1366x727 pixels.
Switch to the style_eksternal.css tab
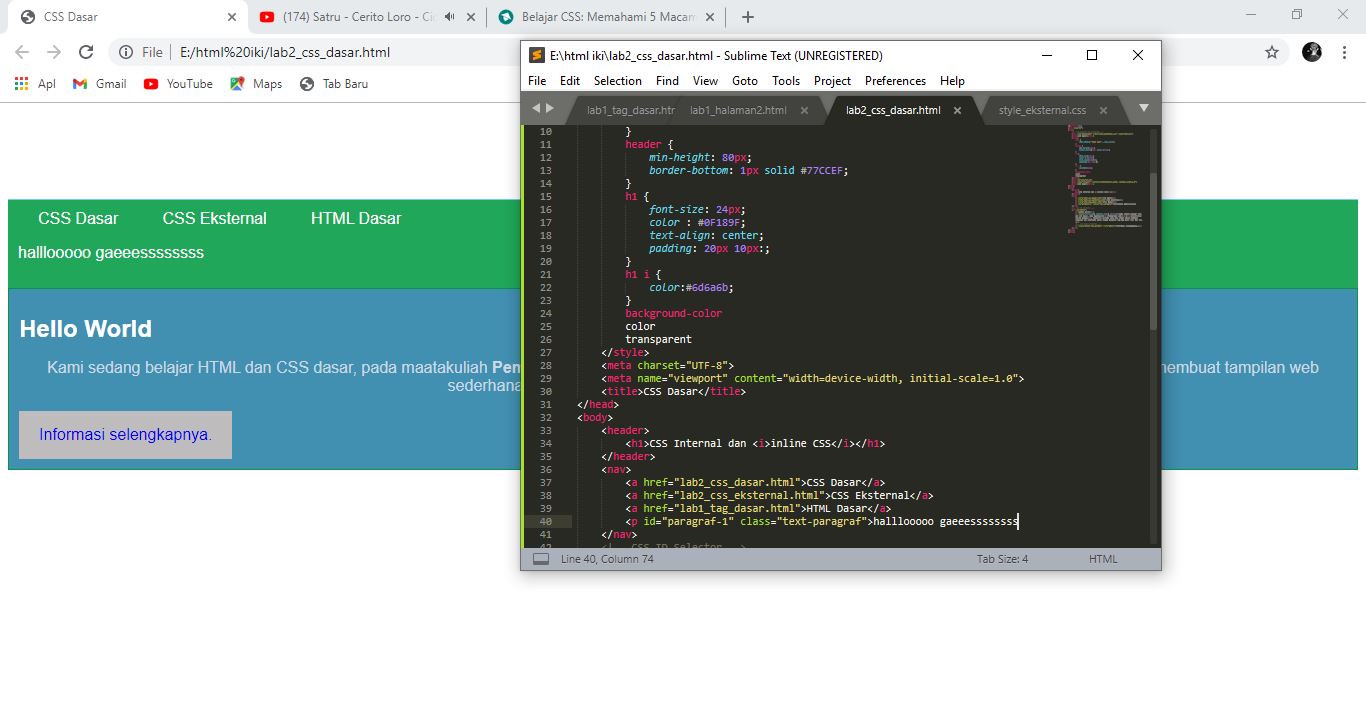pos(1043,112)
